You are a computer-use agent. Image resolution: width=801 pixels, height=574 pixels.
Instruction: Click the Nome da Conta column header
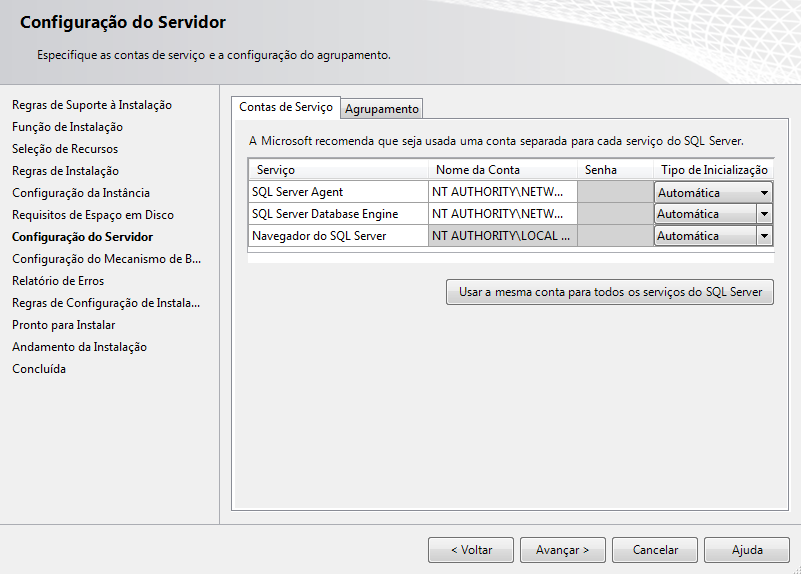[x=503, y=170]
